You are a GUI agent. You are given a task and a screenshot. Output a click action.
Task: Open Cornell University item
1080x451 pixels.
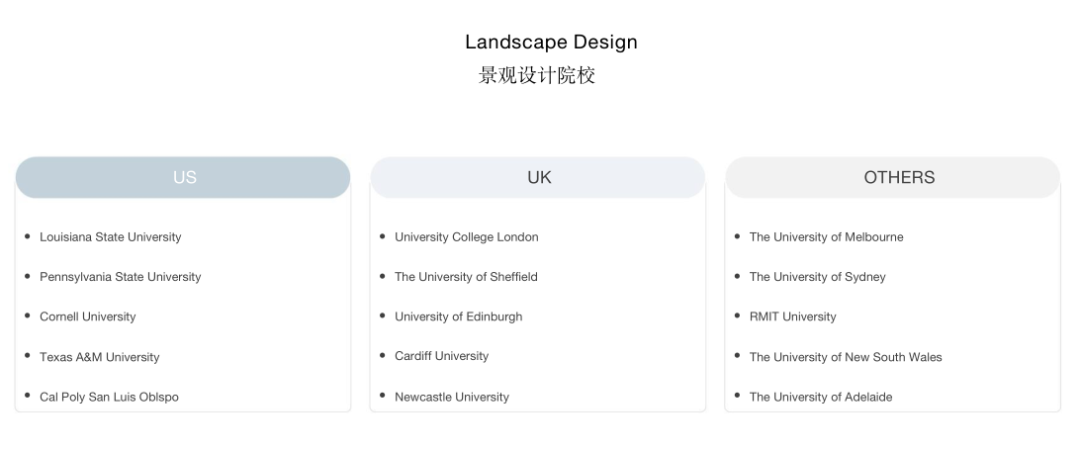click(88, 317)
